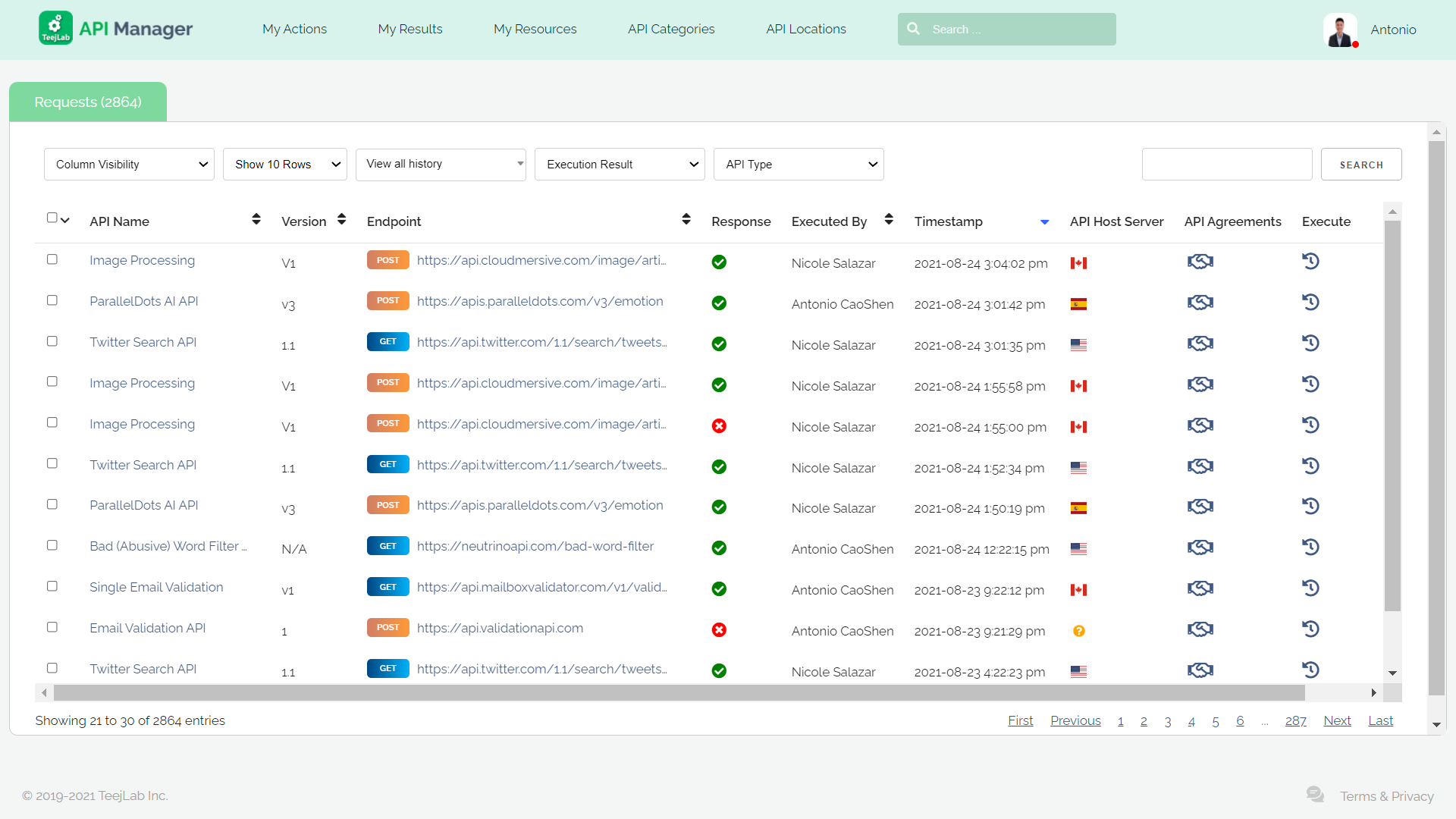Click the red failed response icon on Email Validation API row

click(x=719, y=630)
